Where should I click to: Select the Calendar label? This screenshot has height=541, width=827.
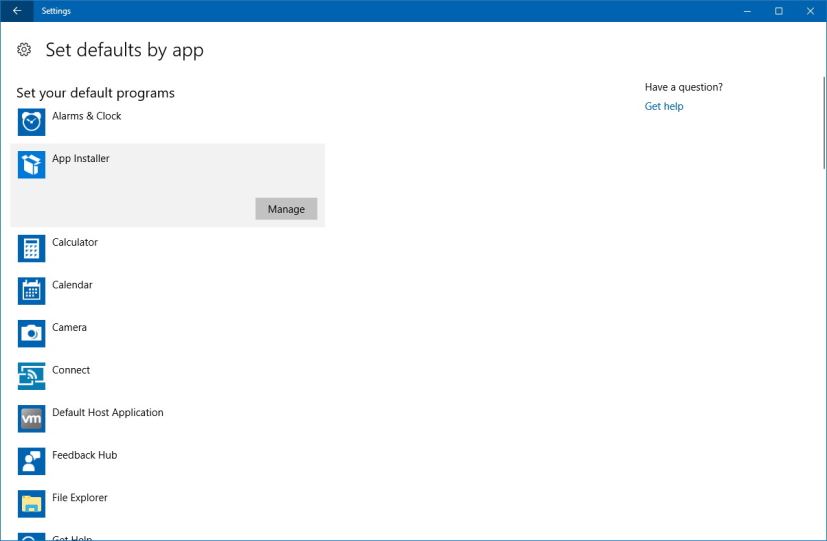(x=72, y=285)
